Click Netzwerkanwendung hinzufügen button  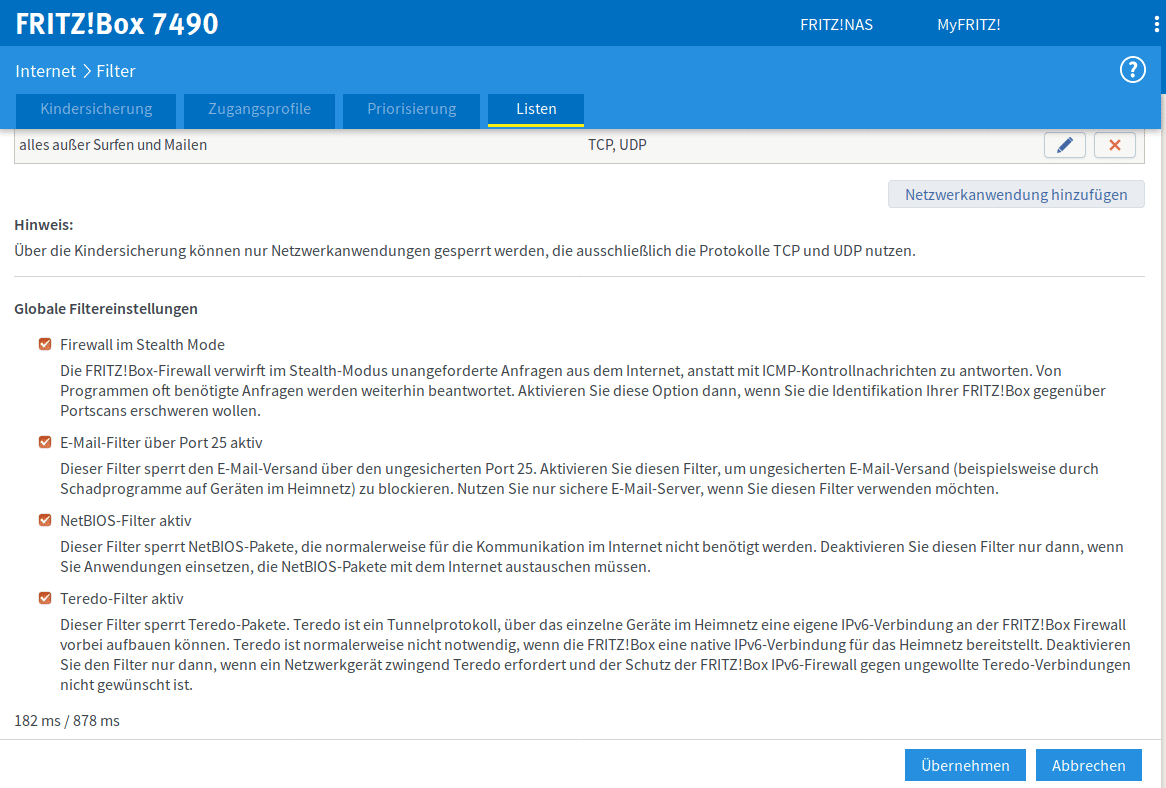1016,194
